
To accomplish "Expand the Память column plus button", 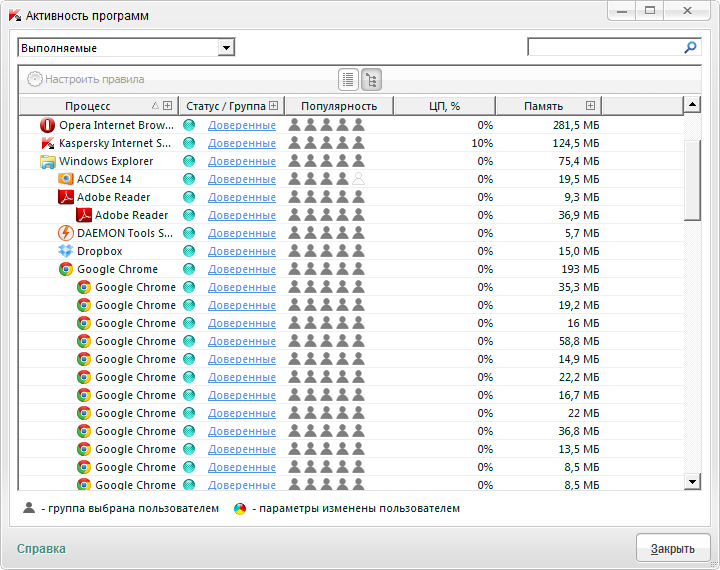I will click(591, 106).
